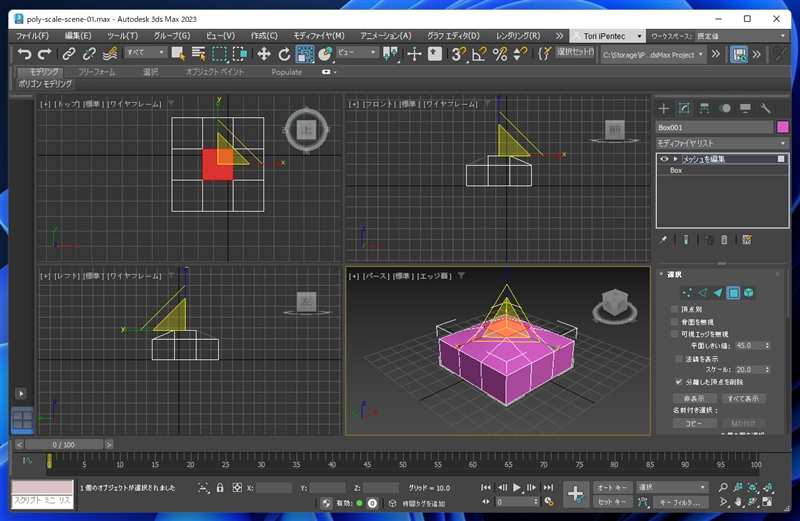Toggle the Percent Snap button
800x521 pixels.
[499, 54]
